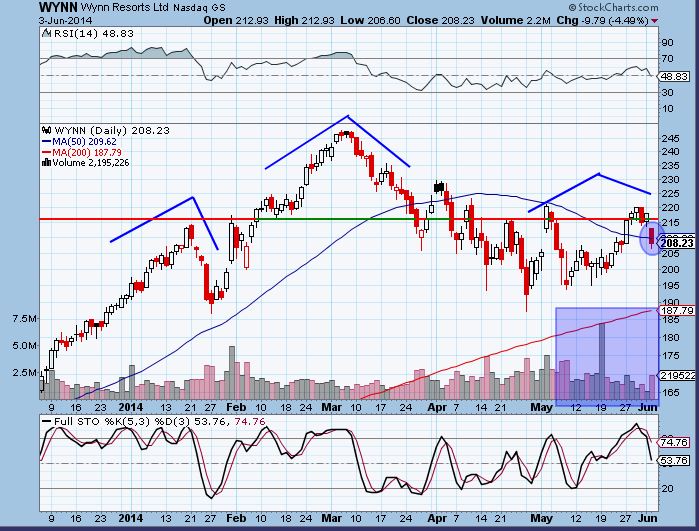The width and height of the screenshot is (699, 531).
Task: Click the Low 206.60 value
Action: (x=370, y=21)
